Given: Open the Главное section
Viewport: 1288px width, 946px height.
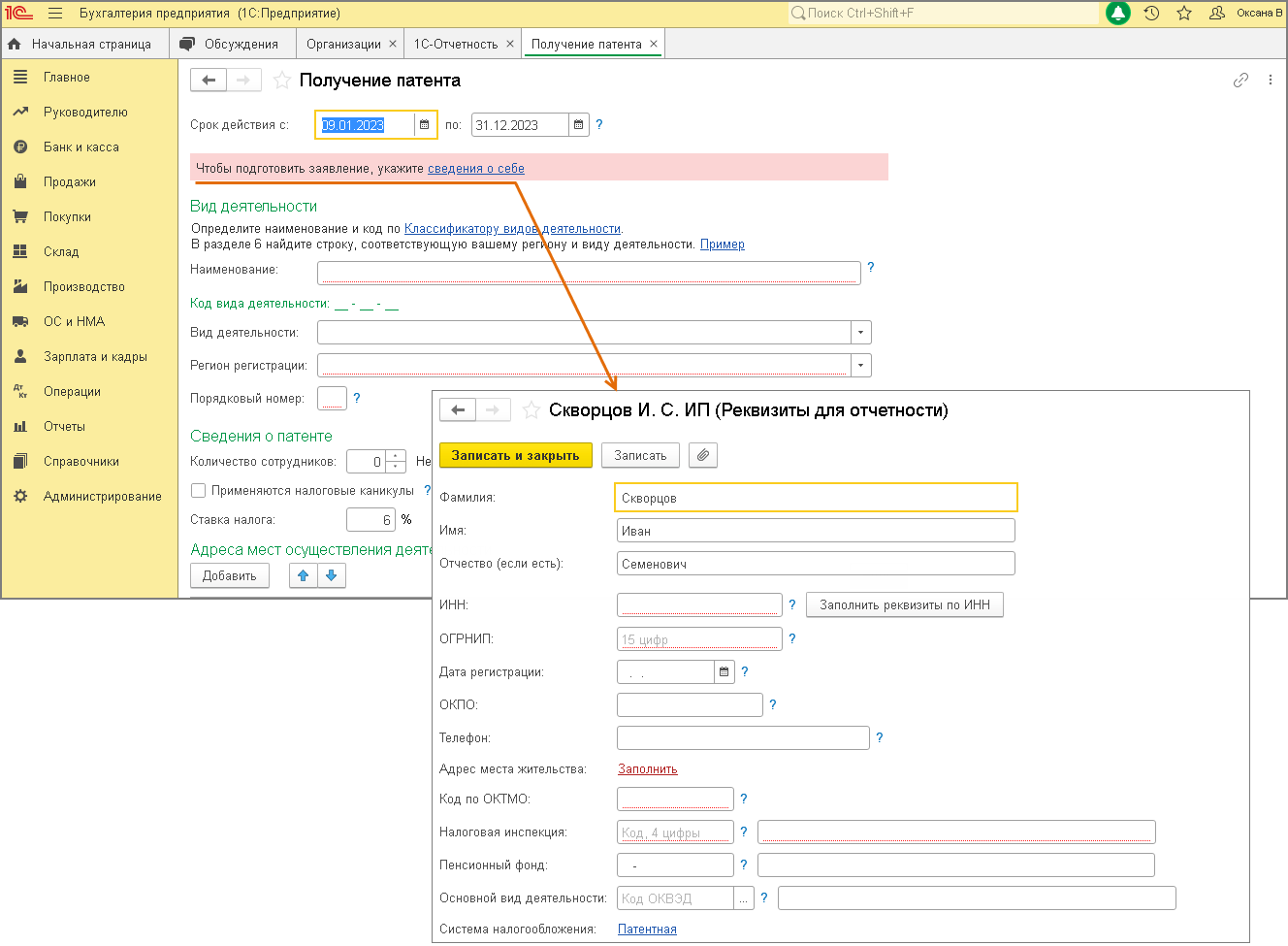Looking at the screenshot, I should coord(67,77).
